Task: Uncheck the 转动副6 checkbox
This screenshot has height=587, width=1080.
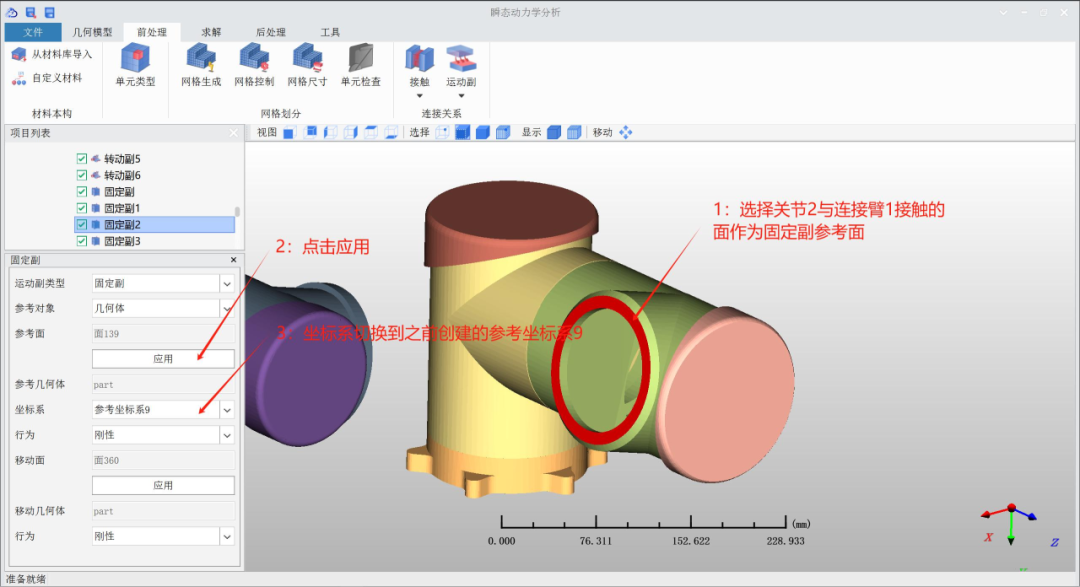Action: pos(82,175)
